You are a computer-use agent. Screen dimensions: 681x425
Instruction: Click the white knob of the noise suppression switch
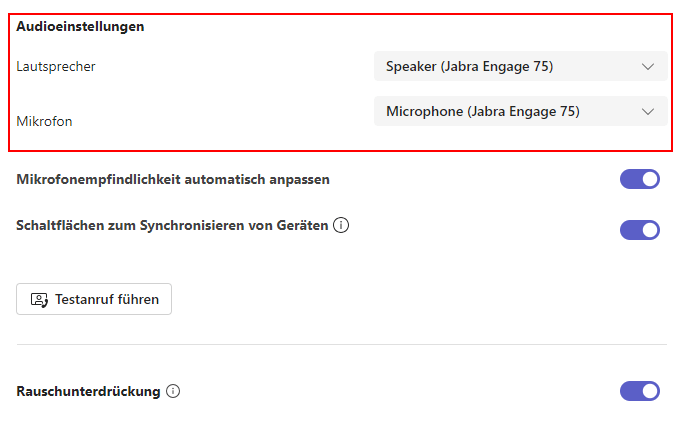pyautogui.click(x=650, y=391)
